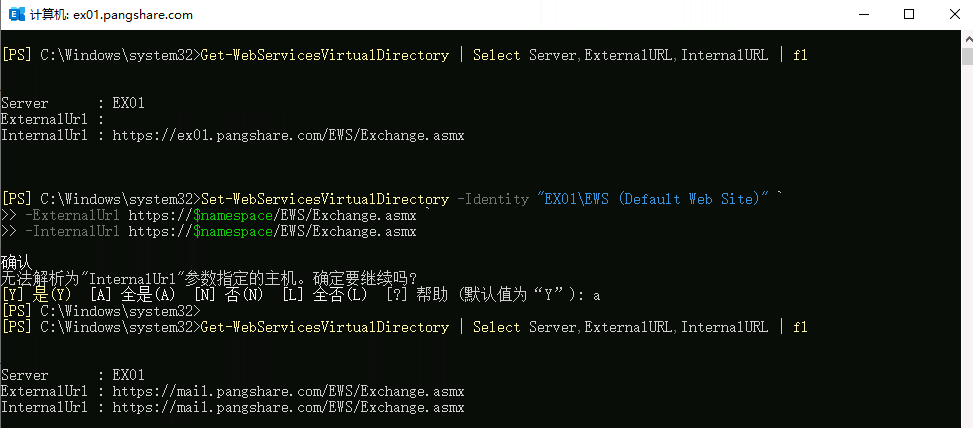Viewport: 973px width, 428px height.
Task: Maximize the PowerShell console window
Action: (x=908, y=15)
